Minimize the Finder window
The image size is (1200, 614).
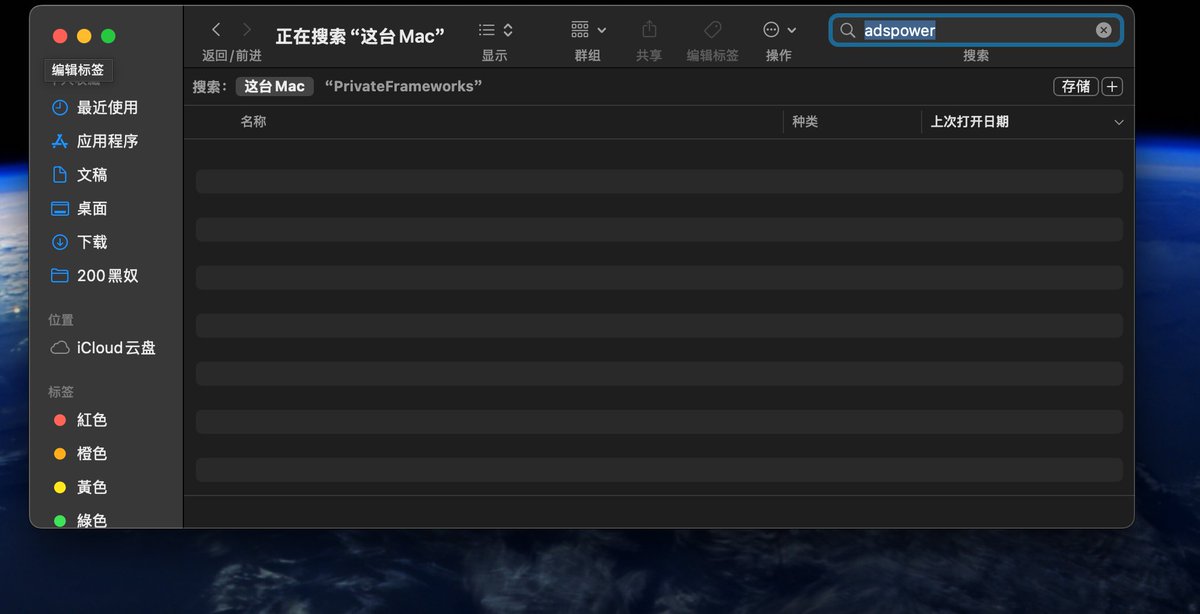point(84,36)
